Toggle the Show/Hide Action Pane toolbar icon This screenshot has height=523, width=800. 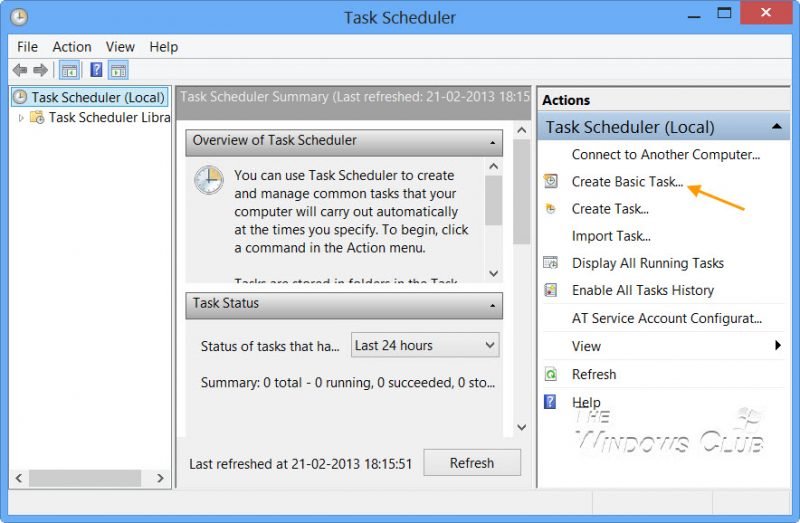click(x=118, y=70)
